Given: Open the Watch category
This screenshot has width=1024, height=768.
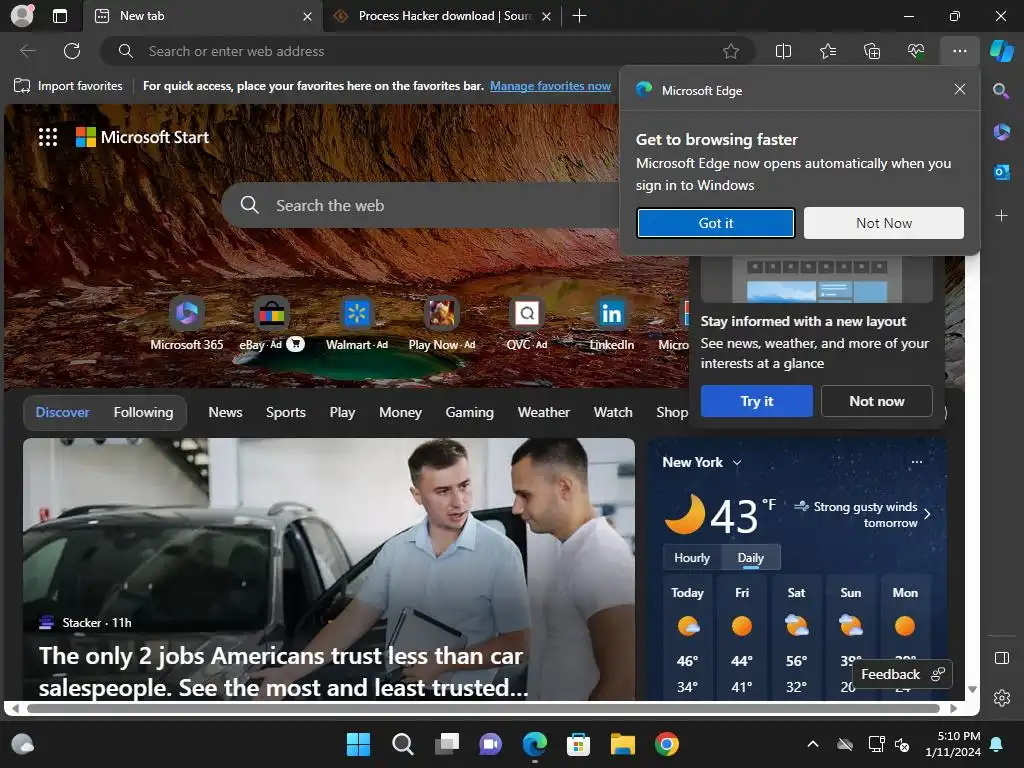Looking at the screenshot, I should pos(613,412).
